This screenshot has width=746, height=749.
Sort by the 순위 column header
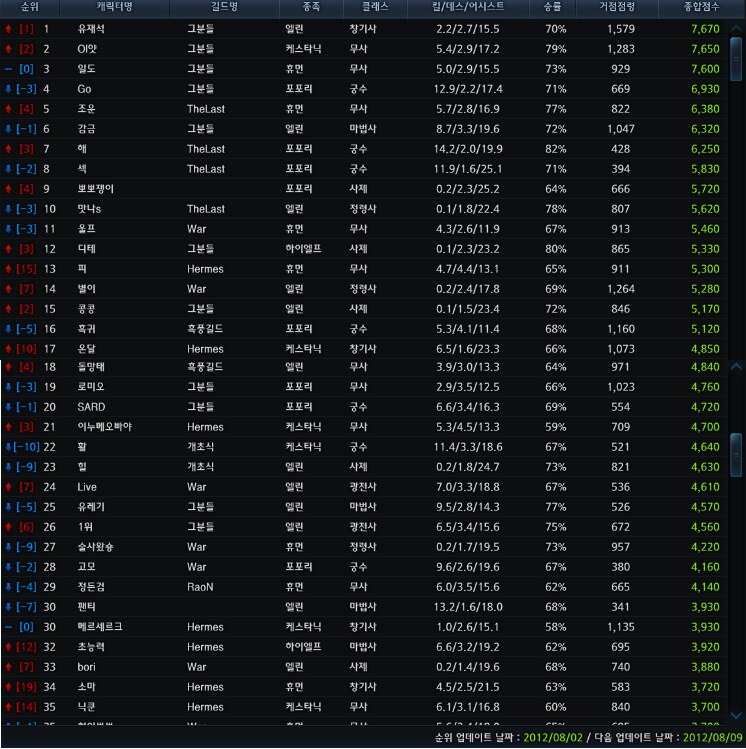click(30, 8)
